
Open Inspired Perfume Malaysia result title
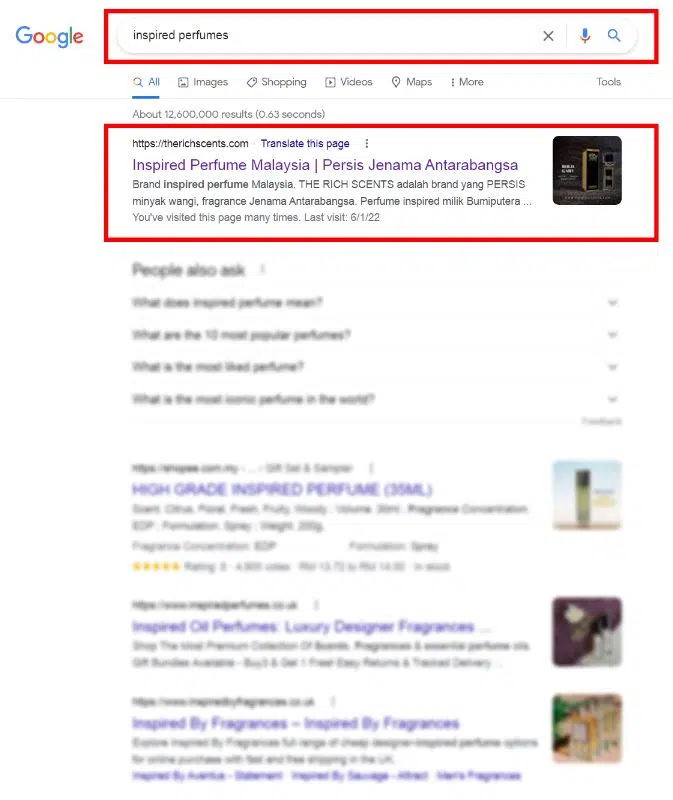(325, 165)
